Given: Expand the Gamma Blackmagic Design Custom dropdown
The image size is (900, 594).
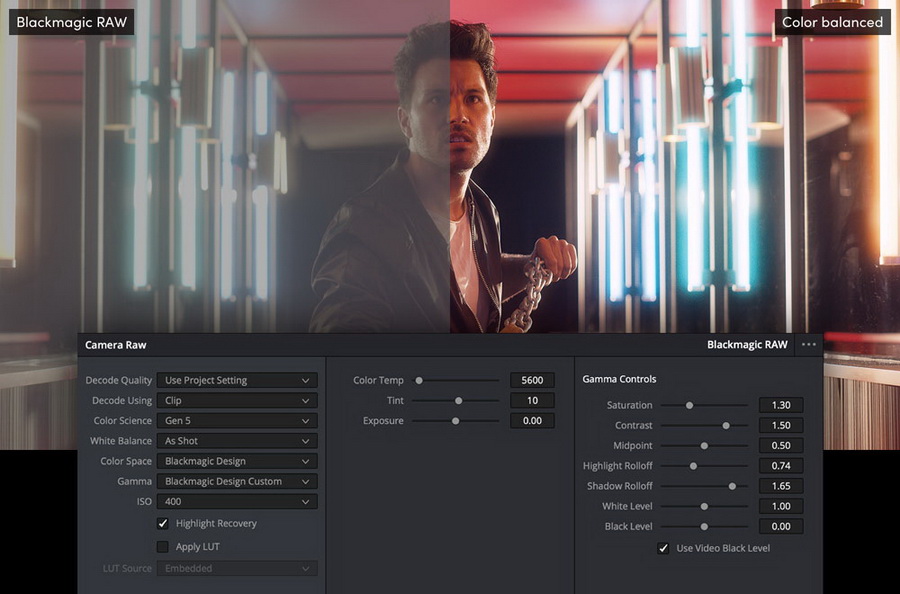Looking at the screenshot, I should (x=237, y=481).
